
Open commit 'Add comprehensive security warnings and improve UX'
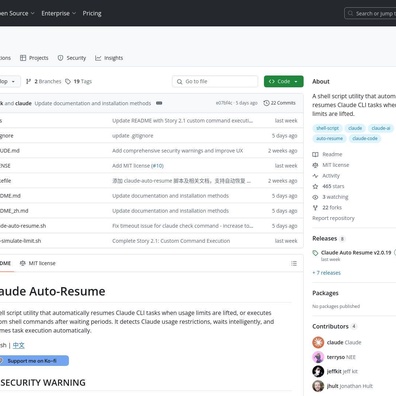[x=178, y=151]
